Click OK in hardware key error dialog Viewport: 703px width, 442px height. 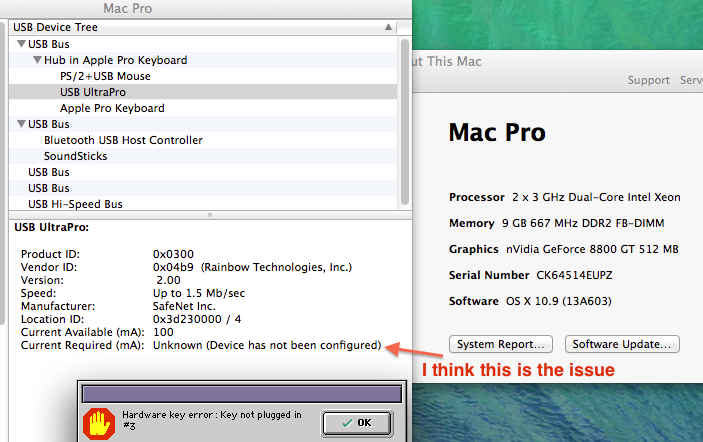tap(357, 423)
